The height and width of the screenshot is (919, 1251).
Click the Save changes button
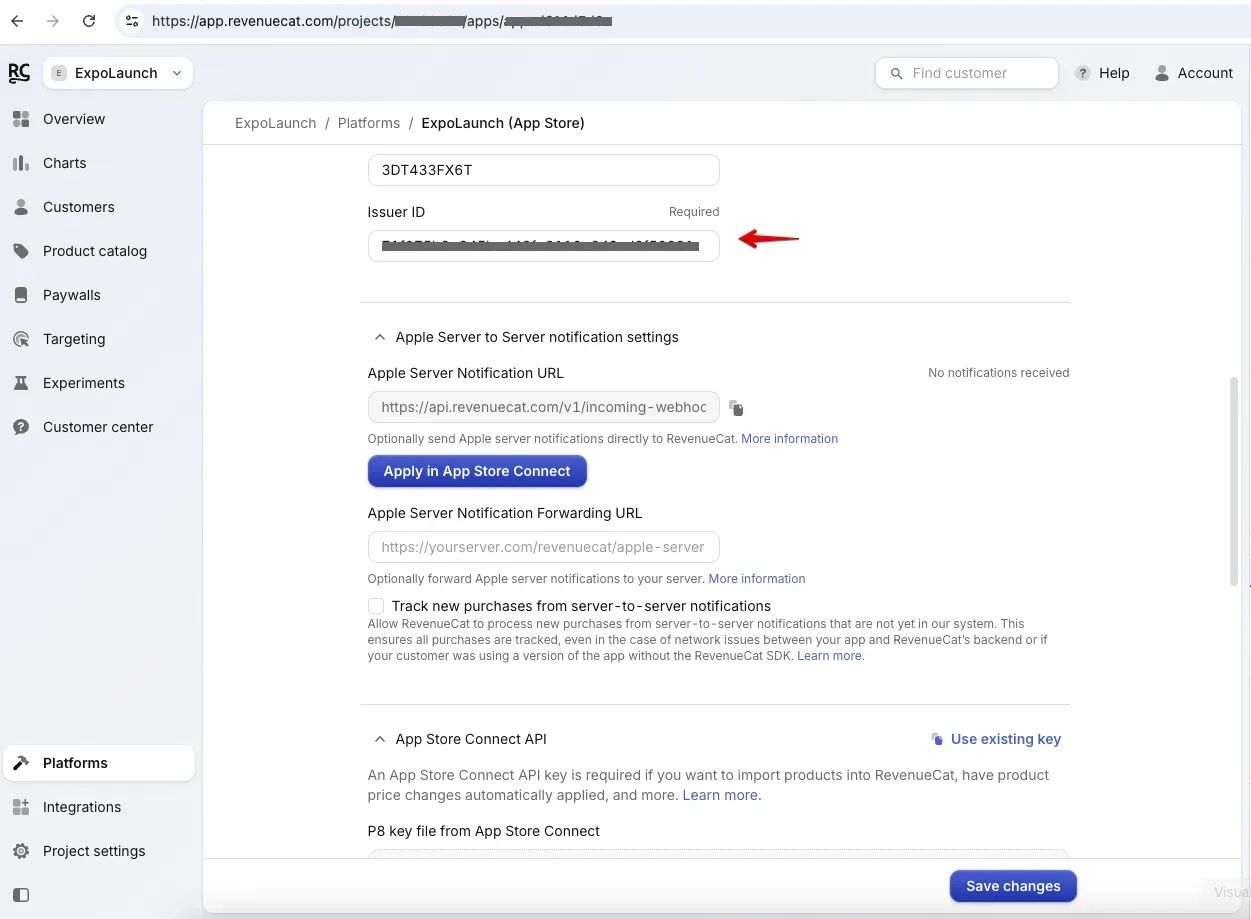click(1013, 886)
